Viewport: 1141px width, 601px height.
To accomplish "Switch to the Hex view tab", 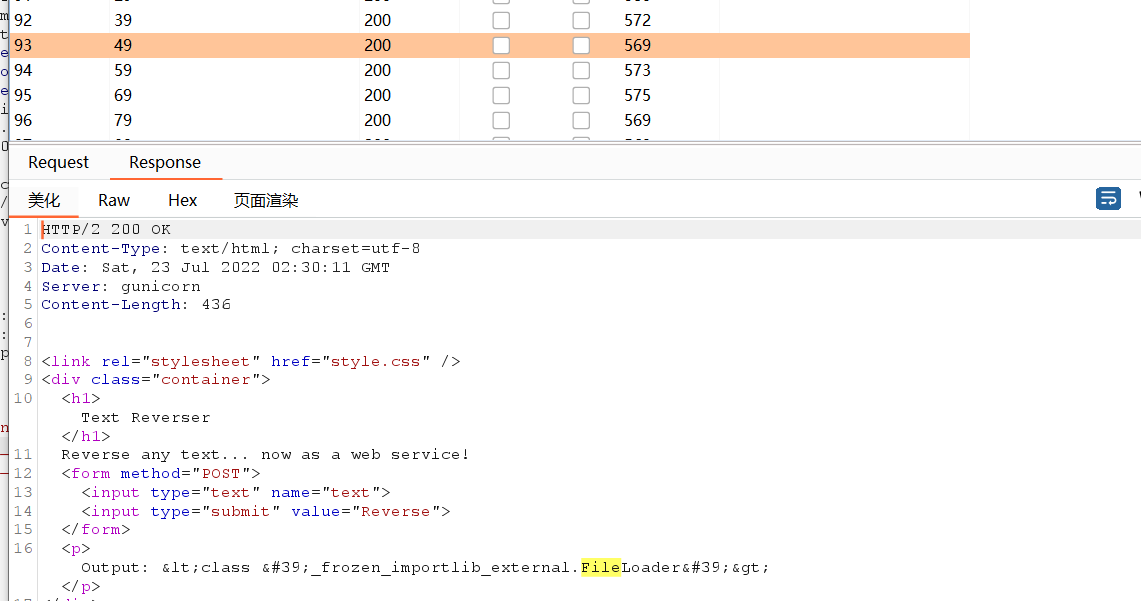I will 183,200.
